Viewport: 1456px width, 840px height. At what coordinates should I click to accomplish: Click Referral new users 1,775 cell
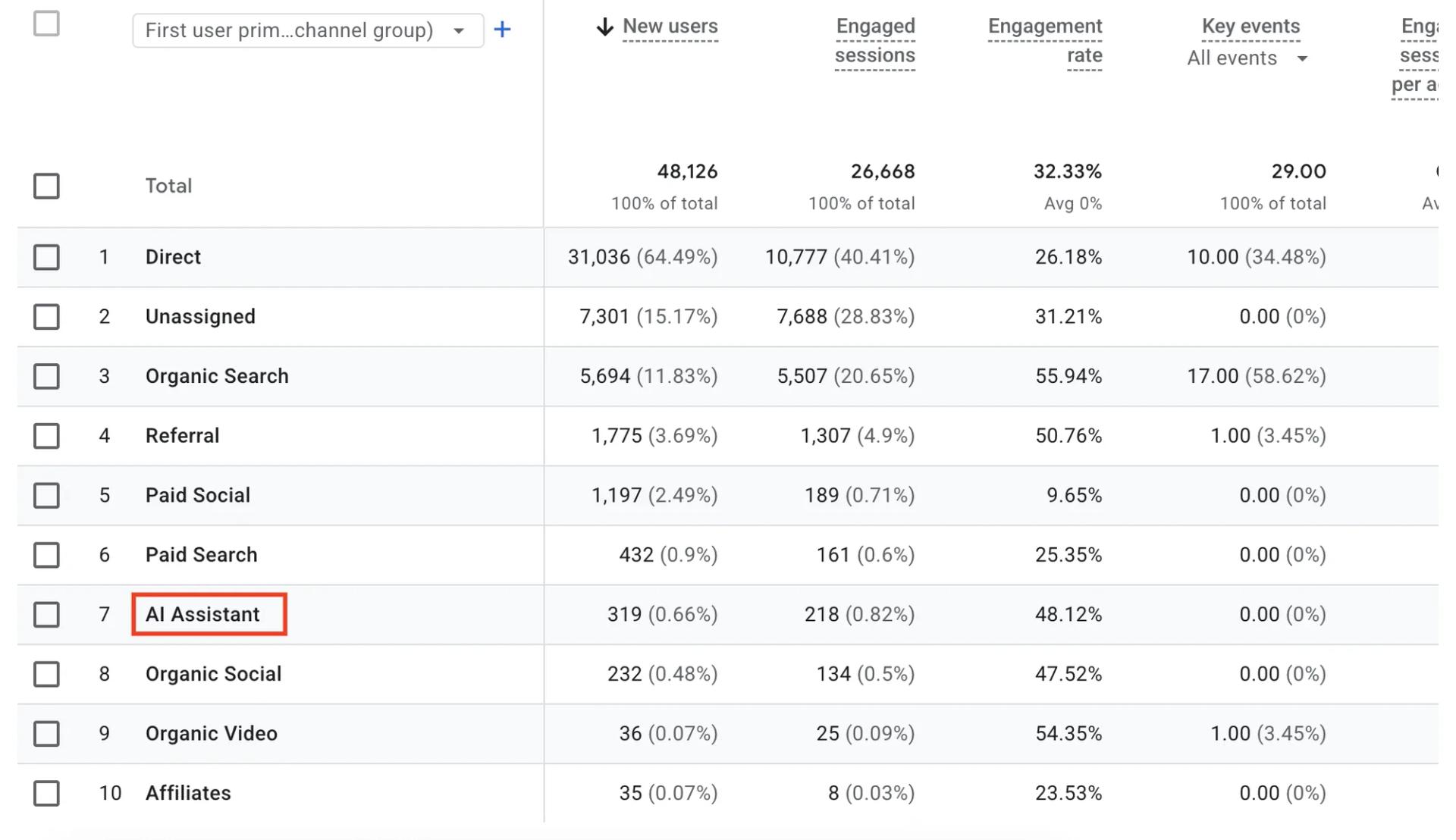coord(654,436)
